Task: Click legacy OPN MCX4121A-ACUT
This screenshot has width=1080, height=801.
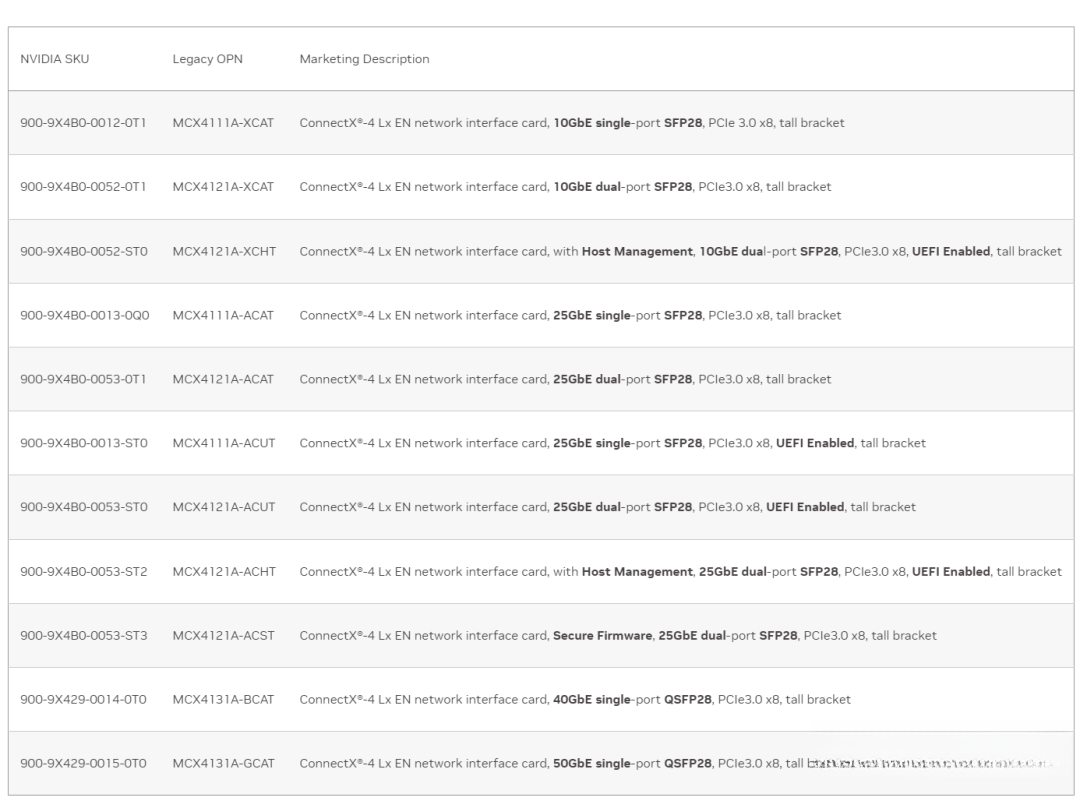Action: tap(224, 508)
